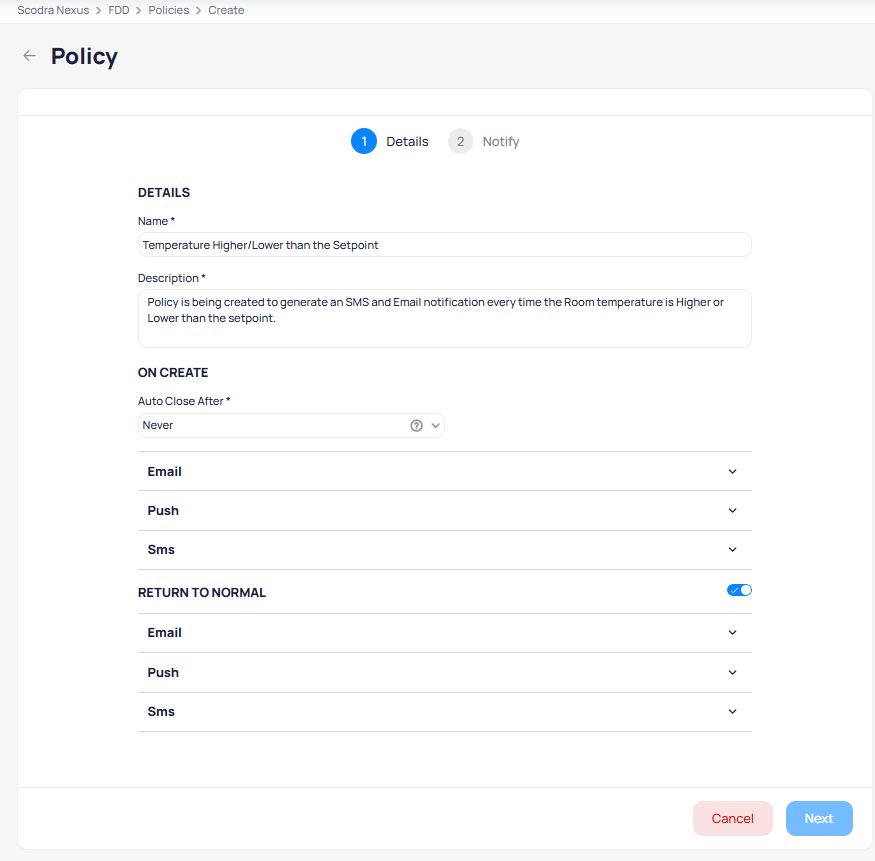Viewport: 875px width, 861px height.
Task: Switch to the Notify step label
Action: 501,142
